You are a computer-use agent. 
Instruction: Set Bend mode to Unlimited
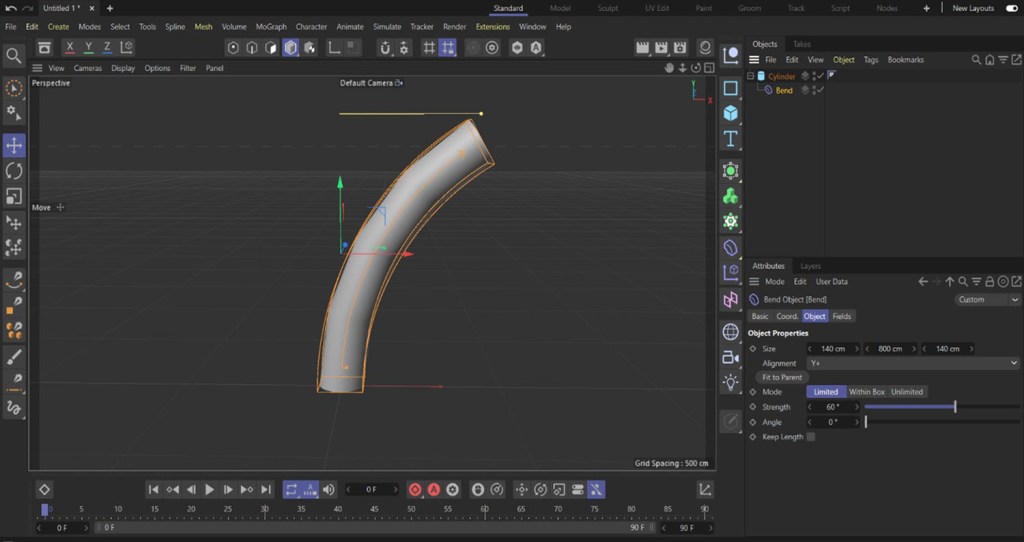907,392
